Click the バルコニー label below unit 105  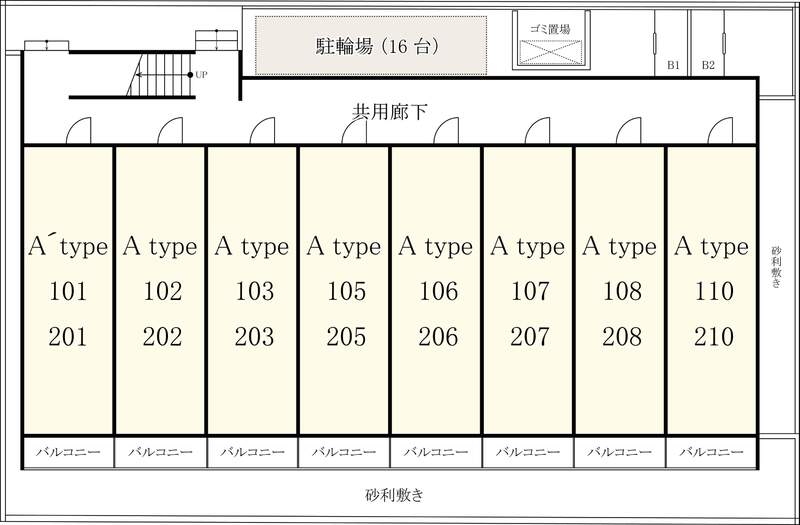click(x=344, y=452)
